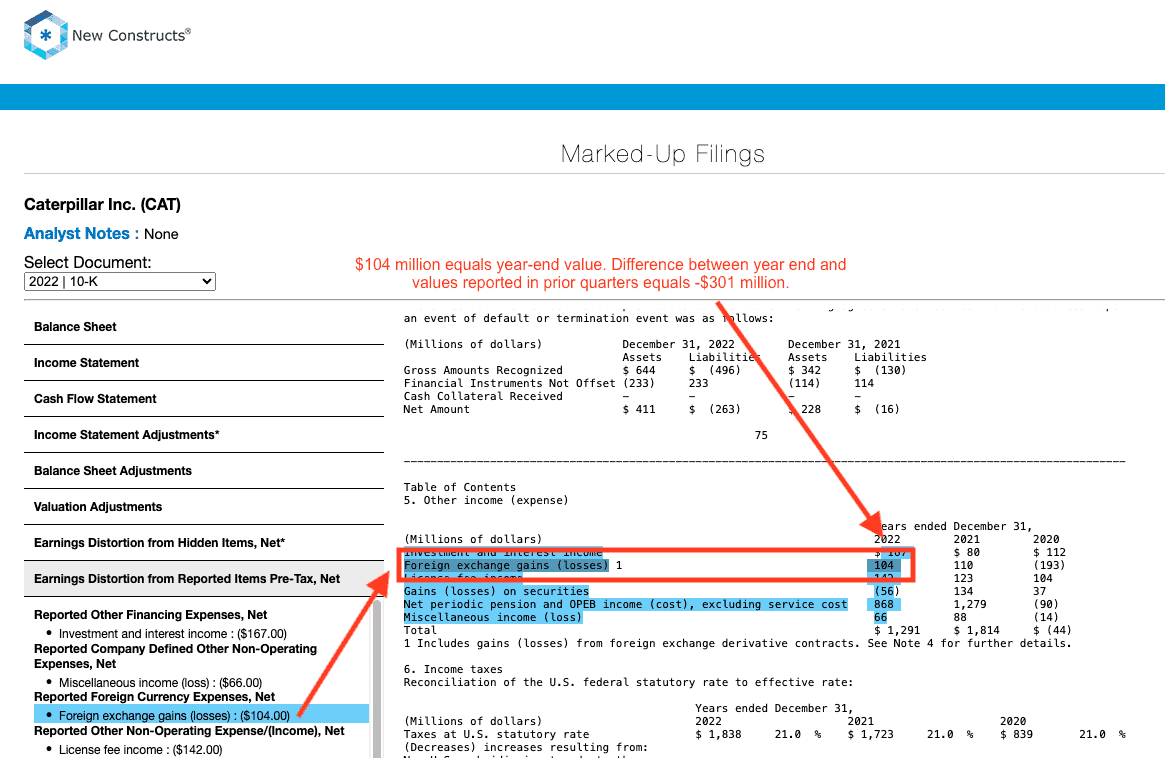1165x758 pixels.
Task: Click highlighted (56) value in filing
Action: point(884,592)
